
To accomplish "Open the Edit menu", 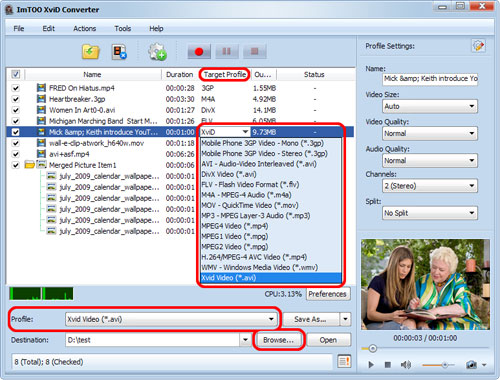I will pyautogui.click(x=49, y=29).
